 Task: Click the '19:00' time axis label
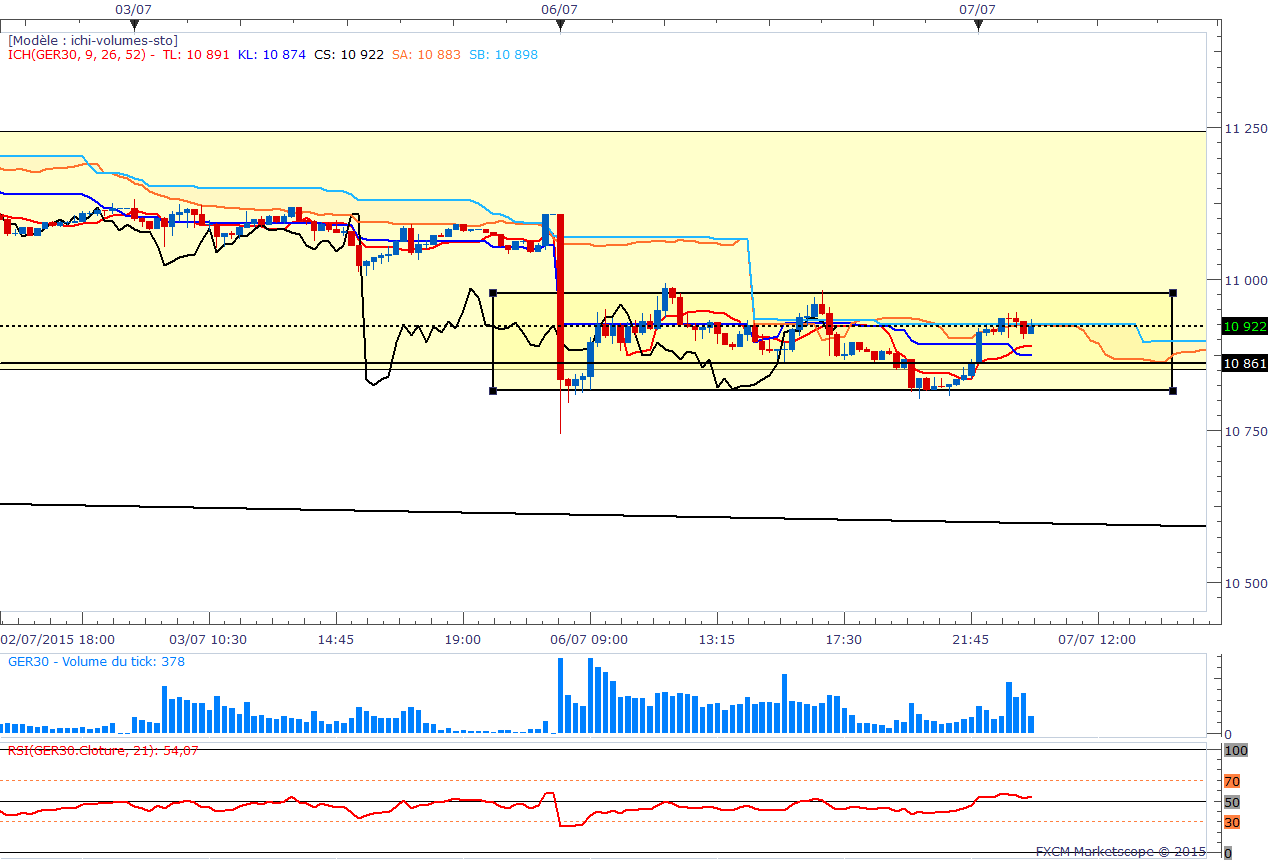pyautogui.click(x=463, y=639)
